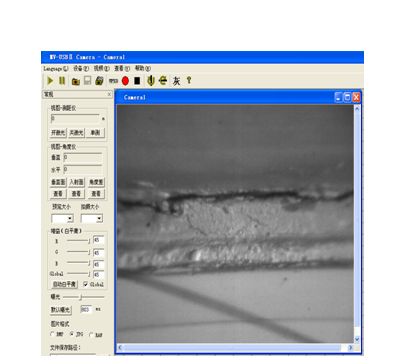The width and height of the screenshot is (408, 364).
Task: Toggle grayscale mode with 灰 icon
Action: pyautogui.click(x=176, y=81)
